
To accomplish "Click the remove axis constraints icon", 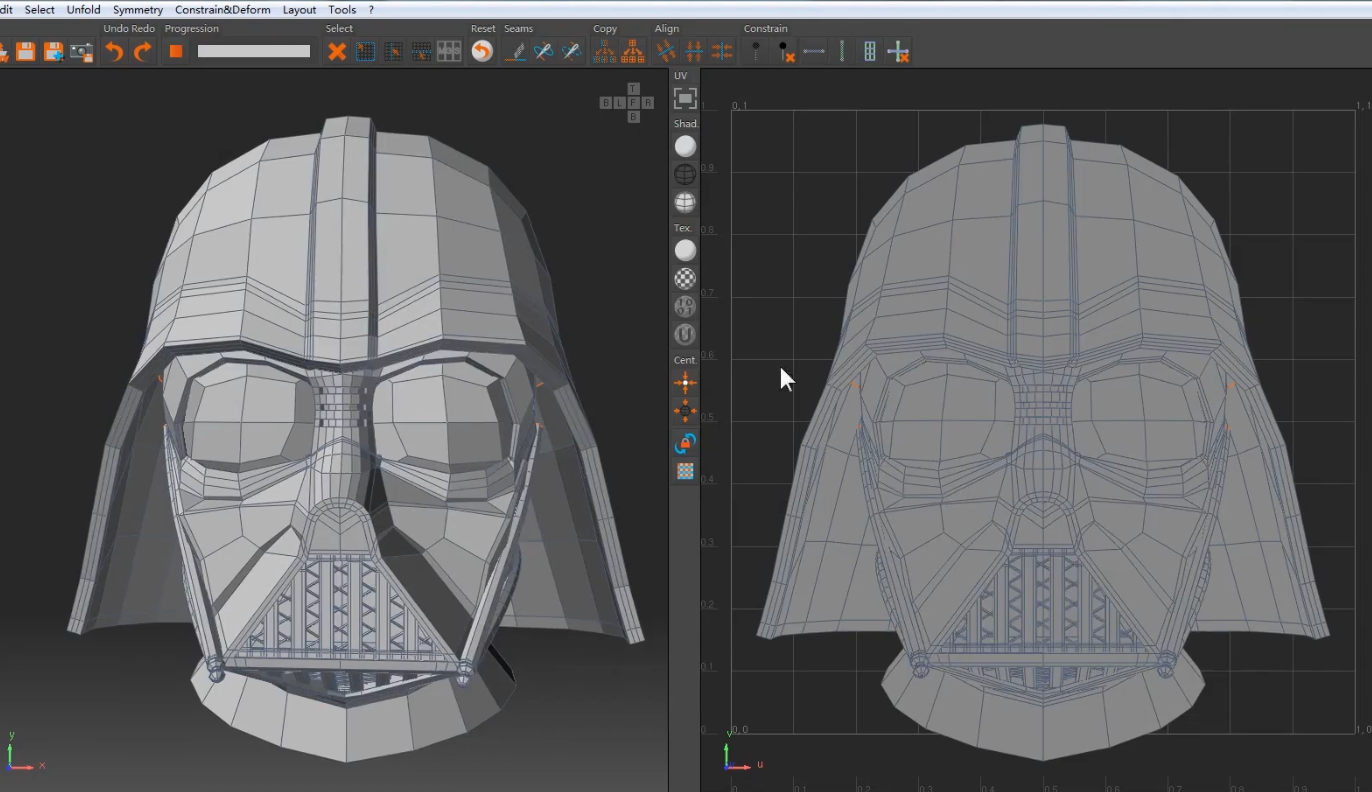I will point(898,51).
